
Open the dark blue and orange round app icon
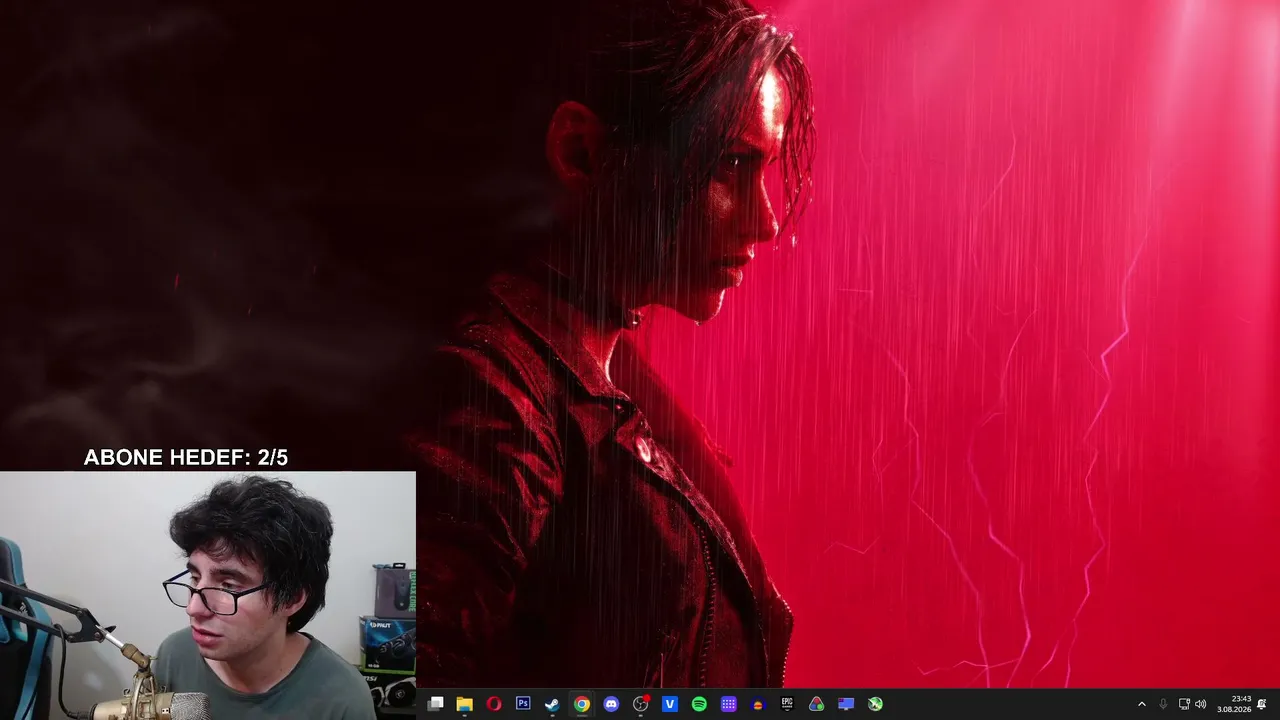click(x=758, y=704)
